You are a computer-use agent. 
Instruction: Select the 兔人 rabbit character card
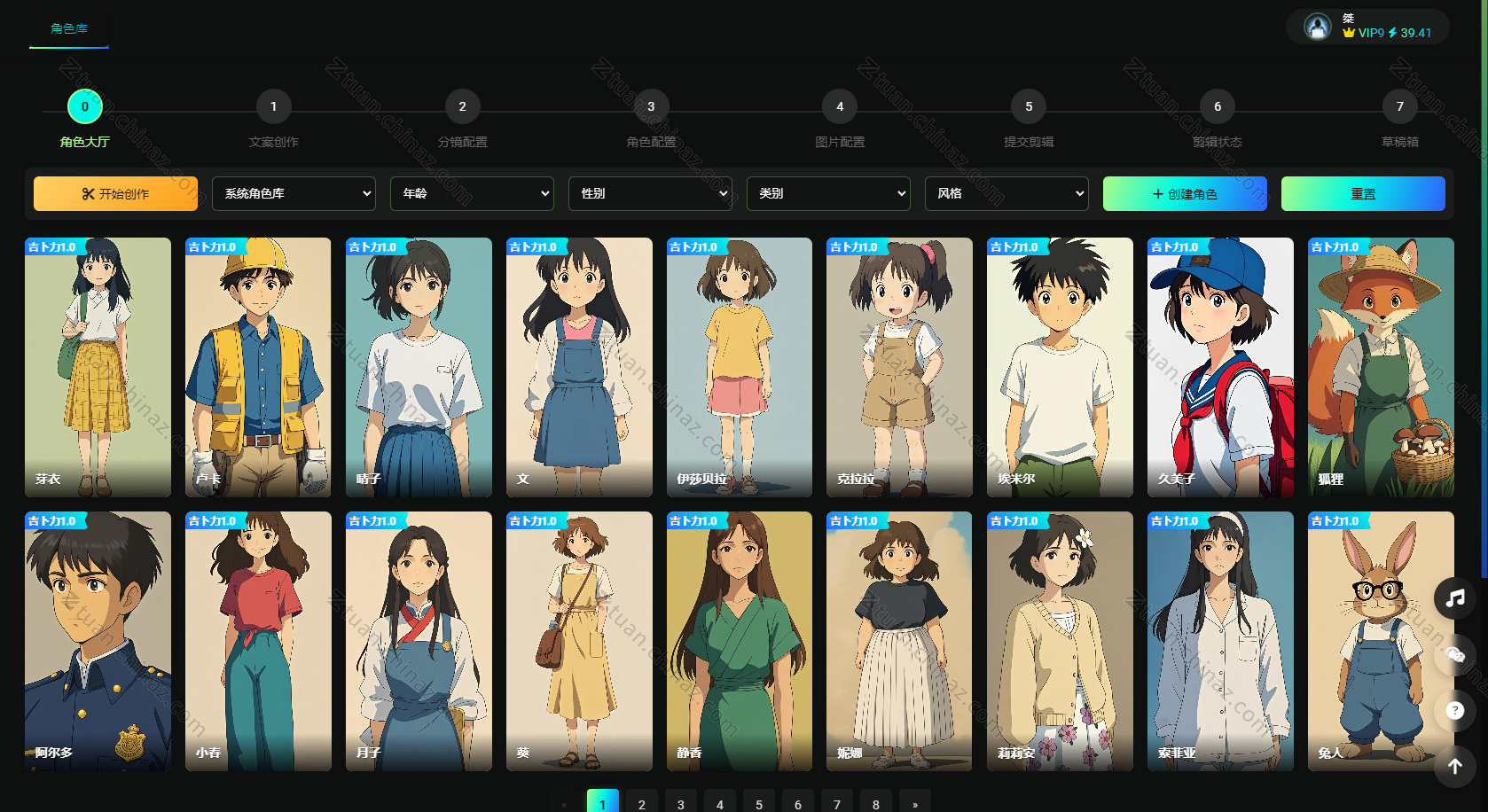tap(1381, 641)
